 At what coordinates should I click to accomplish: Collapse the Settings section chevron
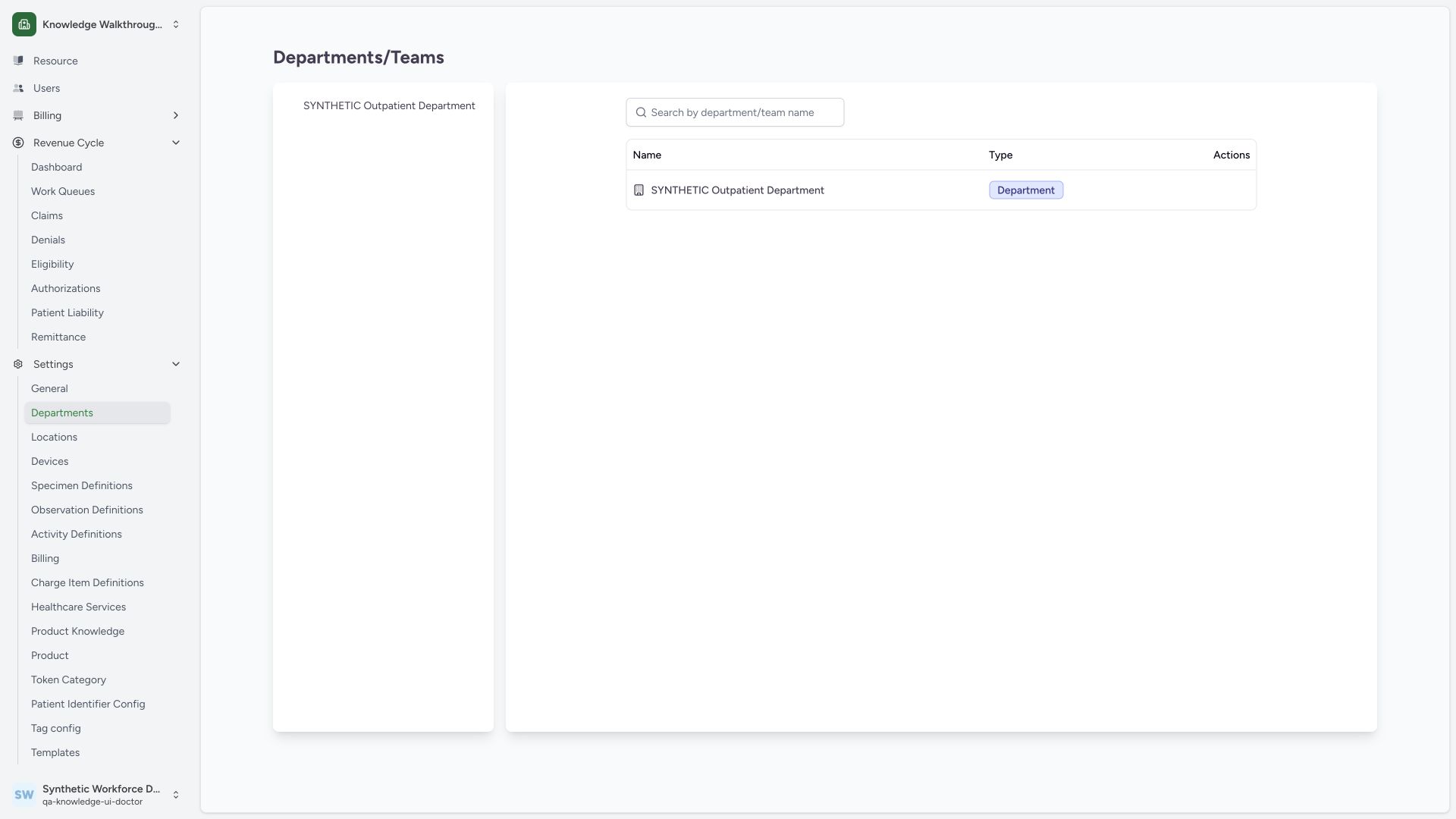(x=176, y=364)
